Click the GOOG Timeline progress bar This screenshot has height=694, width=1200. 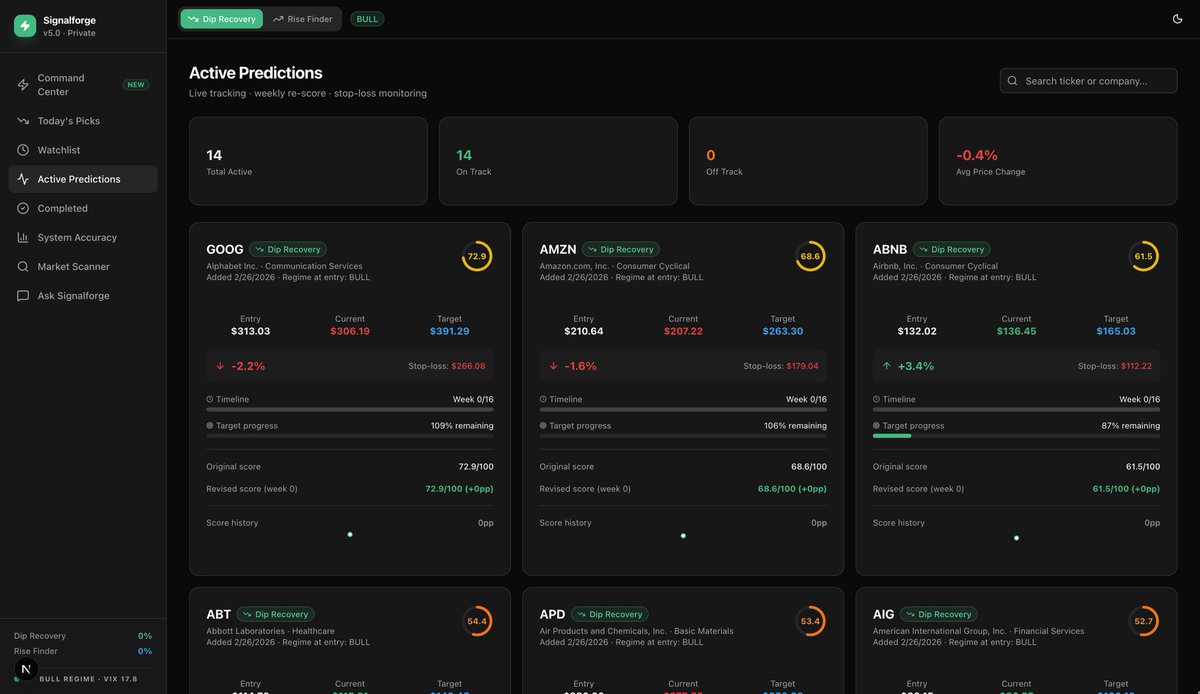pyautogui.click(x=350, y=409)
